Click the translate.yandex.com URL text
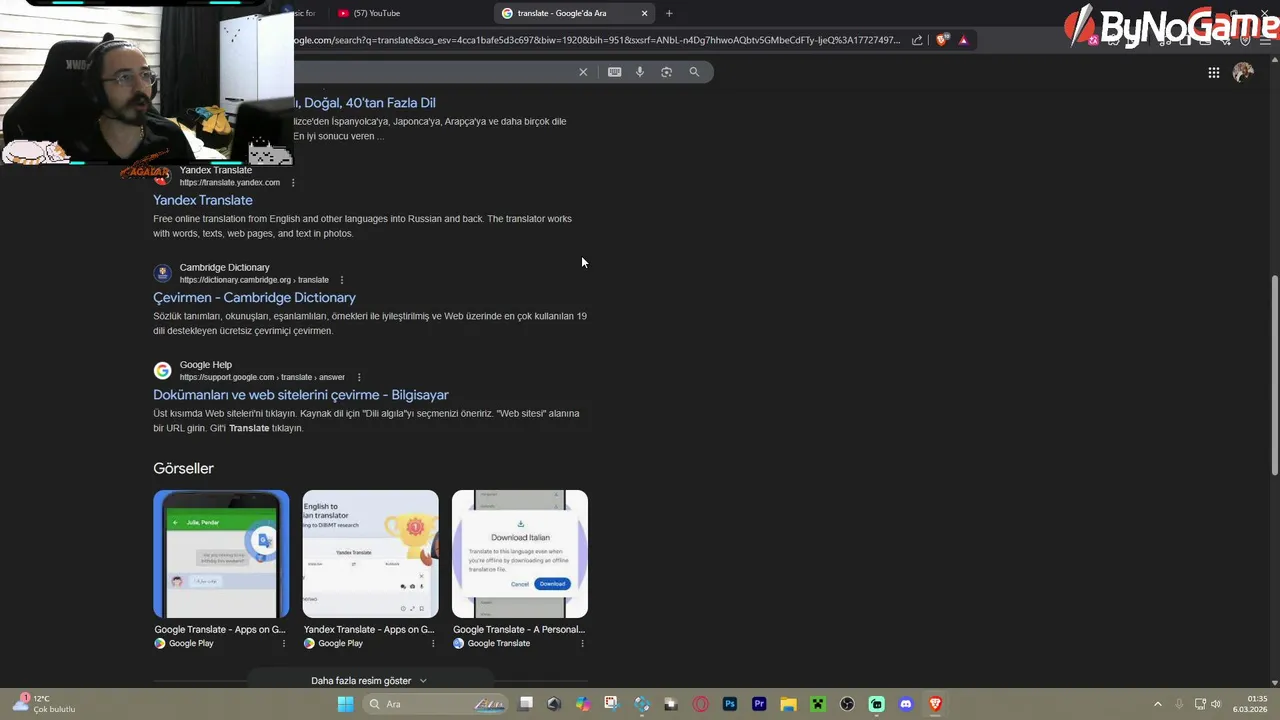This screenshot has height=720, width=1280. tap(230, 183)
